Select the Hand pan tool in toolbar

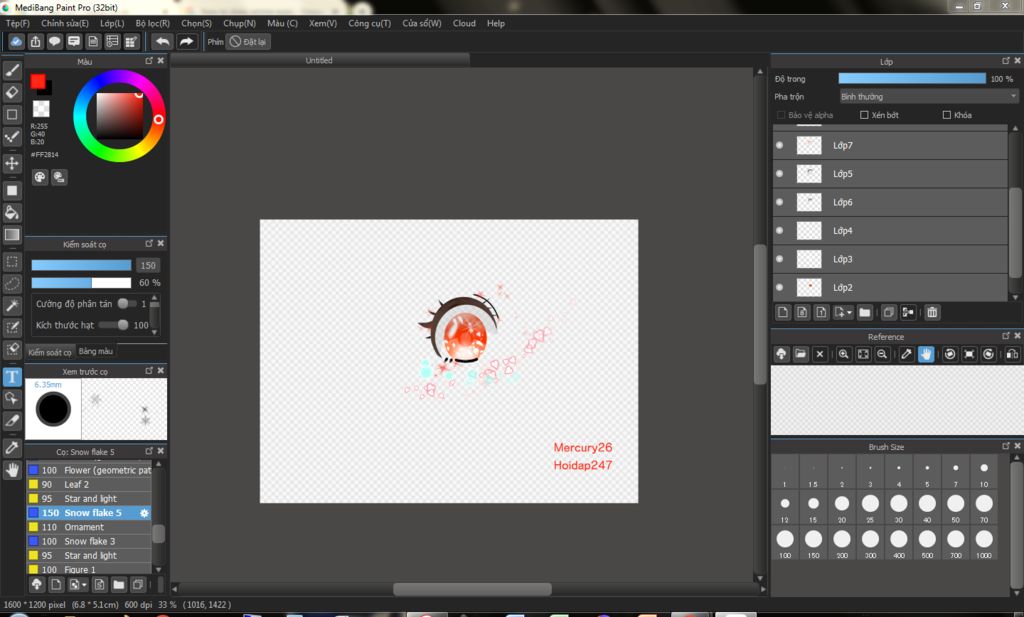click(12, 470)
